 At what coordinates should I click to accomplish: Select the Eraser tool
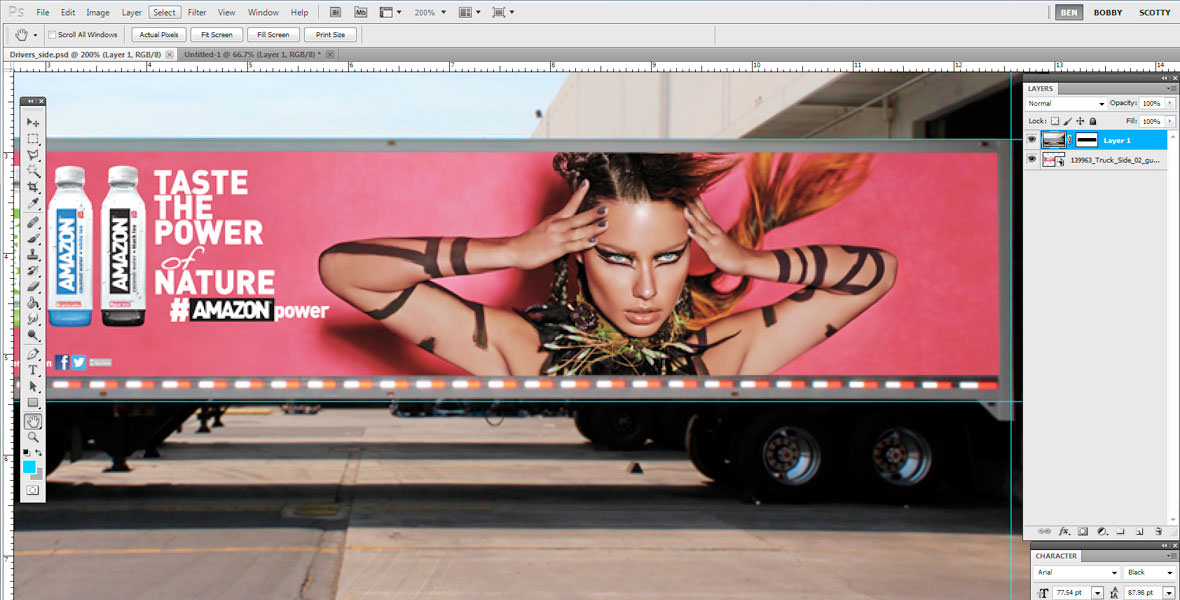click(x=33, y=287)
